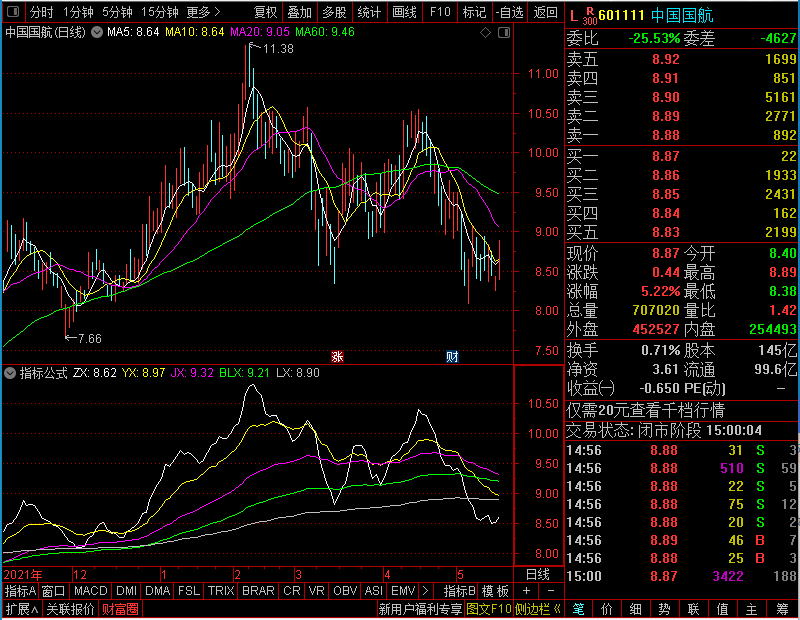Toggle 复权 price adjustment
Screen dimensions: 800x620
click(265, 12)
